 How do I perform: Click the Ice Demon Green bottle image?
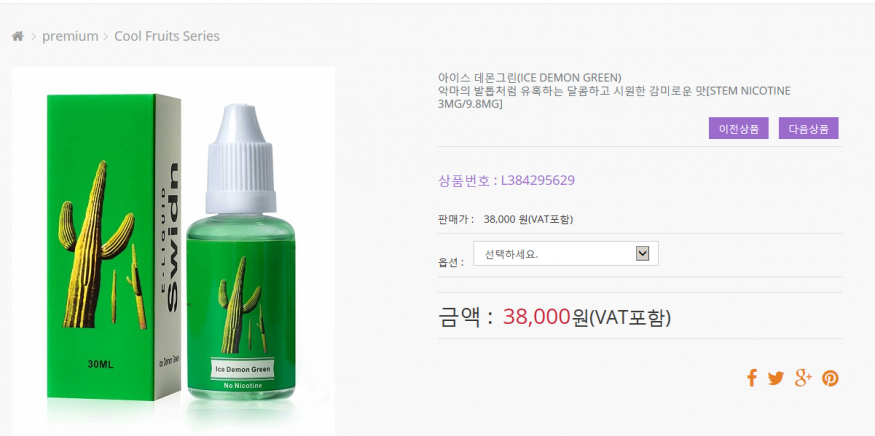(x=242, y=251)
